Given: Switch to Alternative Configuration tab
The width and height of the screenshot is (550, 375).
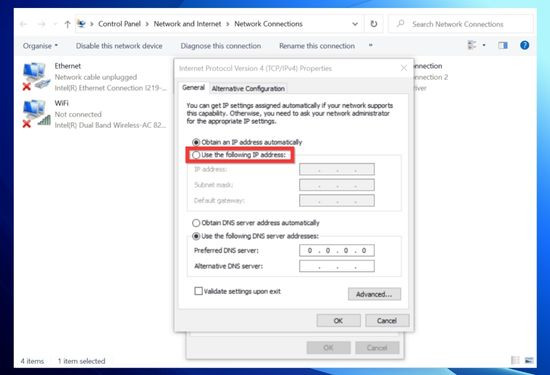Looking at the screenshot, I should [x=248, y=88].
